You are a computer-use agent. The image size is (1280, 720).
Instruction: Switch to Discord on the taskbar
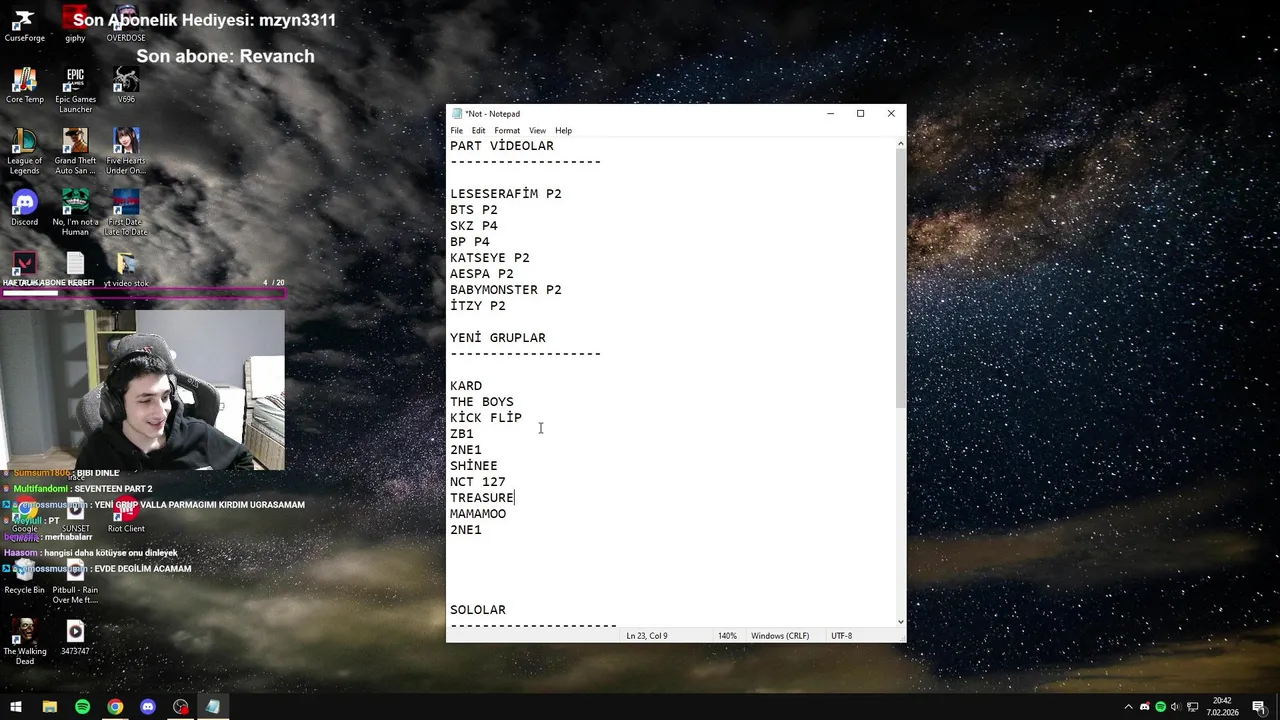[148, 707]
